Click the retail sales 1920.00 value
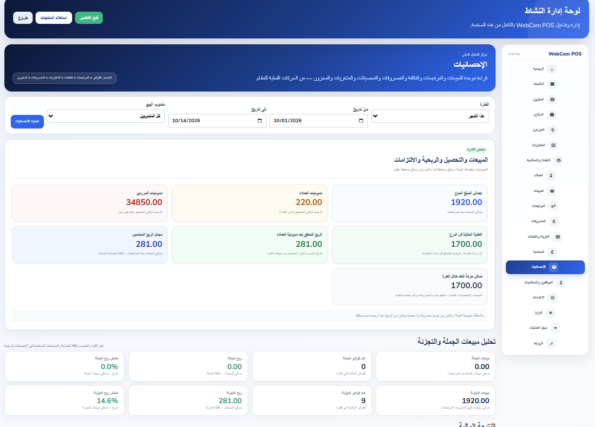Viewport: 595px width, 427px height. tap(475, 401)
